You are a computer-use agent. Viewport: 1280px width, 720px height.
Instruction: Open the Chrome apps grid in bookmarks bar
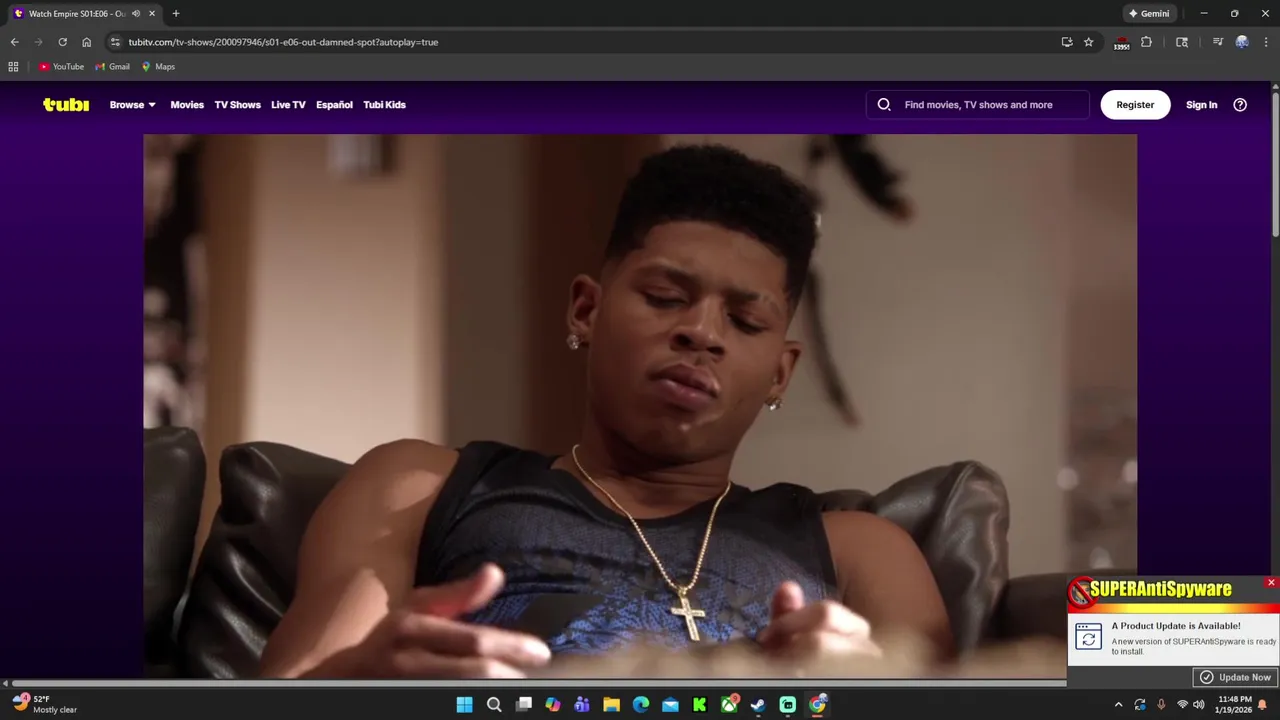[x=13, y=67]
